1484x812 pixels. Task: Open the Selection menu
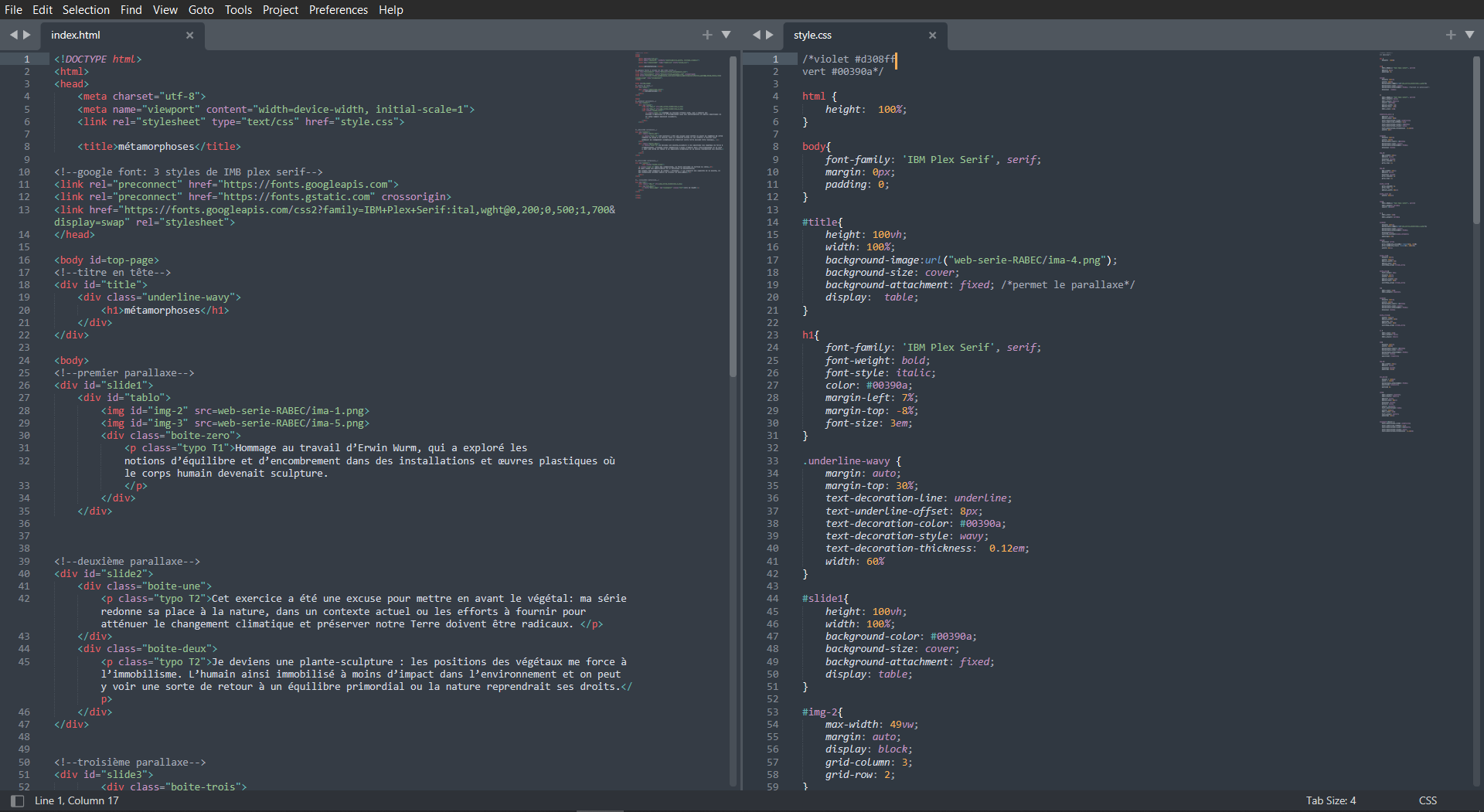pos(86,9)
